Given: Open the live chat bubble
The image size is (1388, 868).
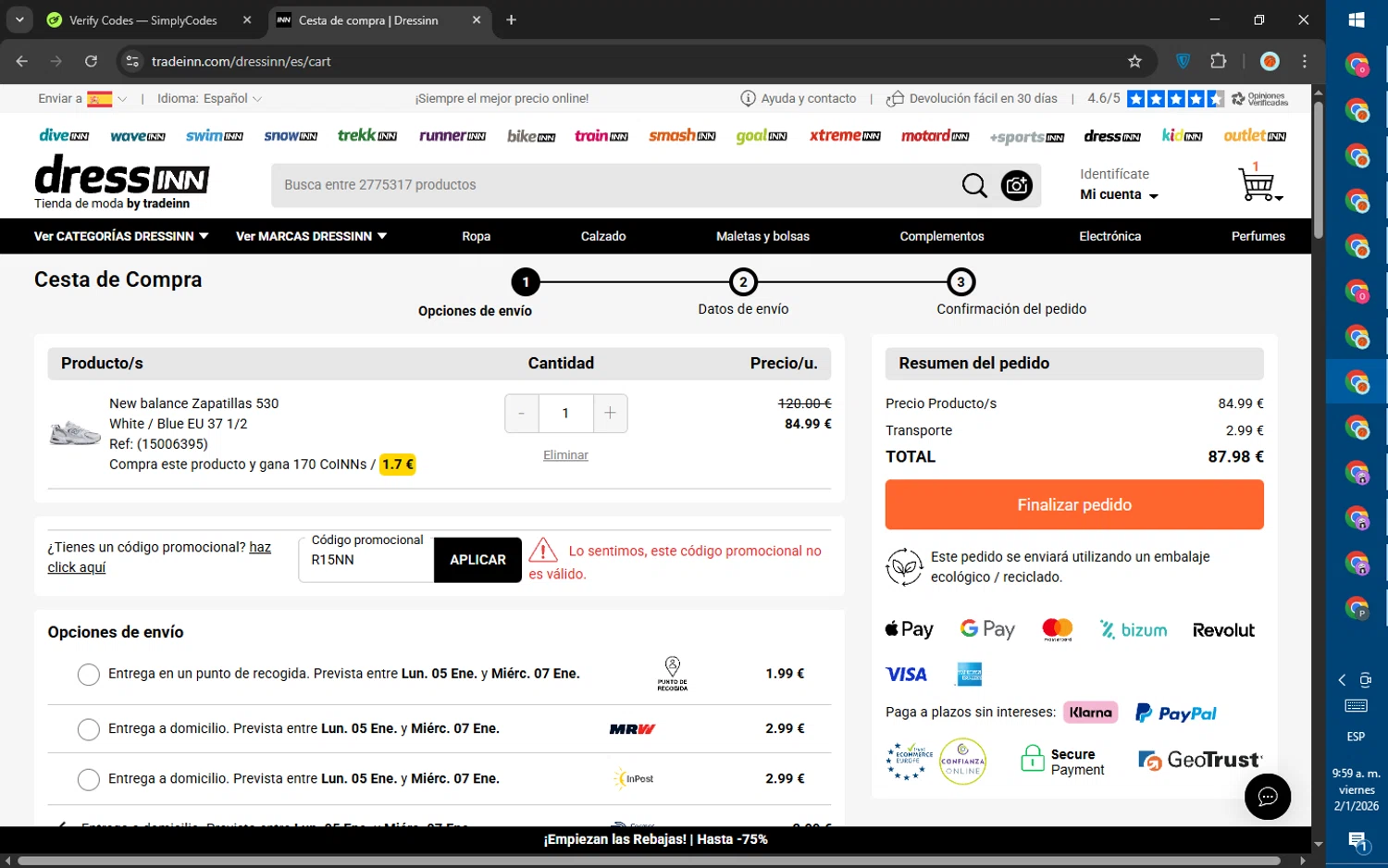Looking at the screenshot, I should [x=1268, y=797].
